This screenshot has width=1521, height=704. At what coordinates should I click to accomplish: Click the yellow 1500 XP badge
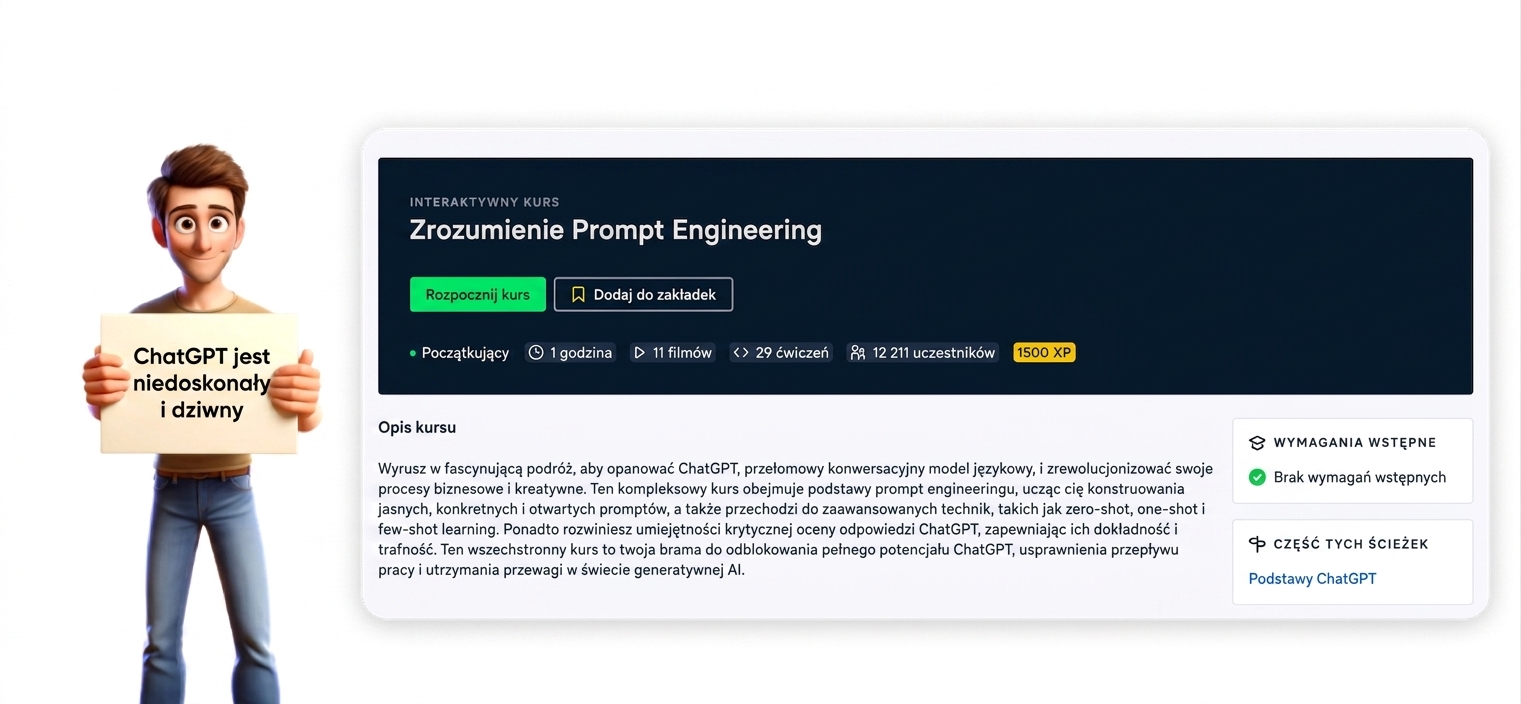tap(1044, 352)
